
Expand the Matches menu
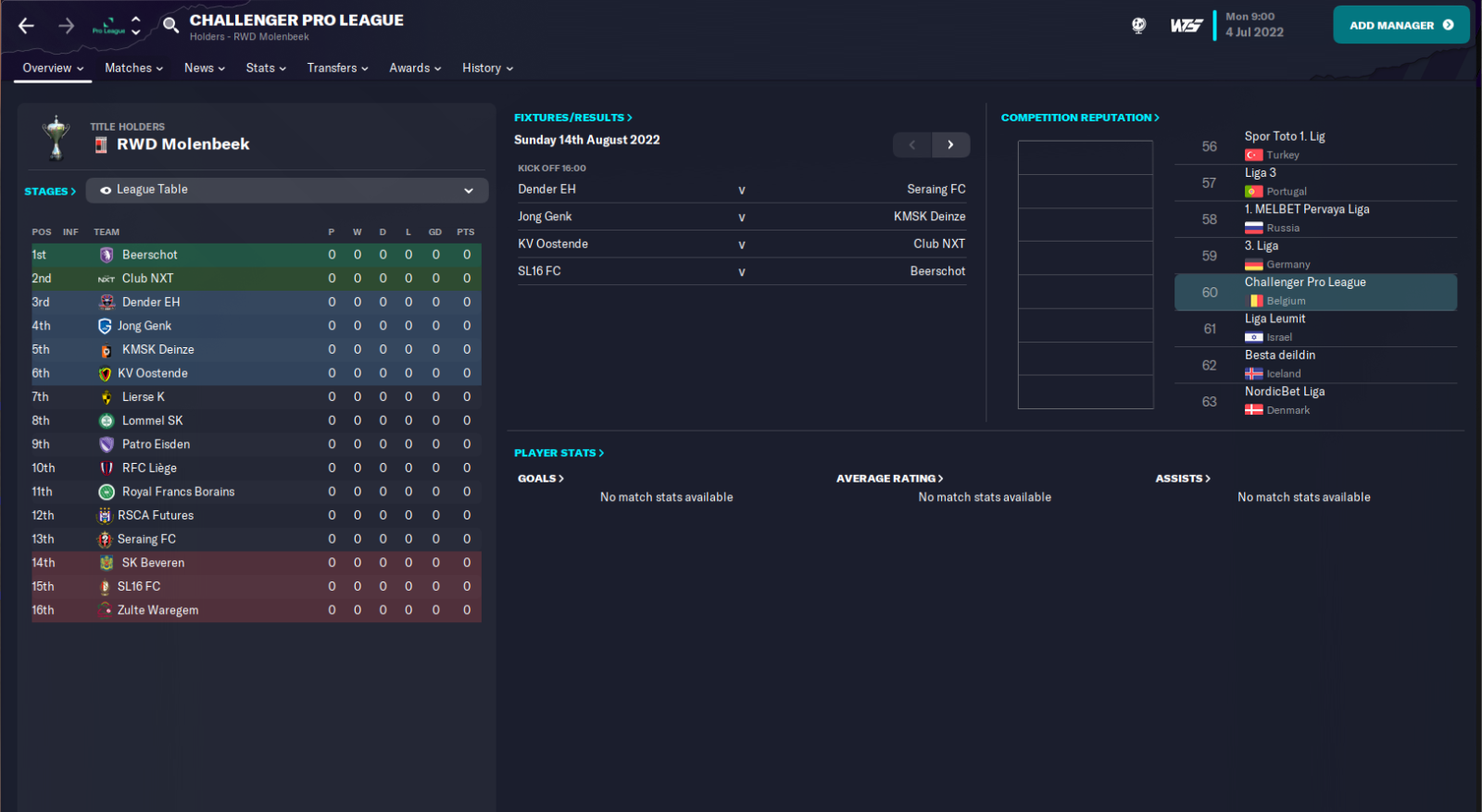coord(133,68)
